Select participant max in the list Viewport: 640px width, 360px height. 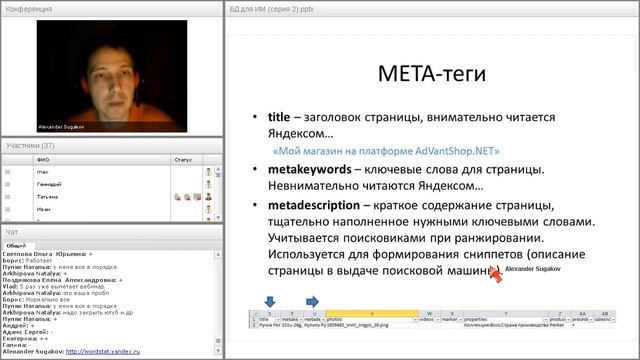pos(42,172)
